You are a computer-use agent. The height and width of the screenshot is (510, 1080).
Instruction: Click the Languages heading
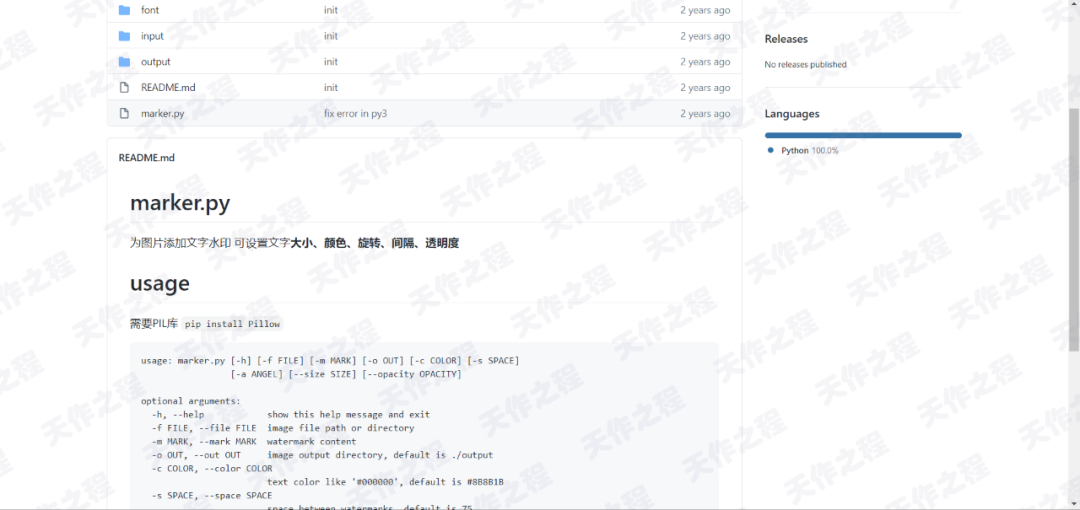(792, 114)
